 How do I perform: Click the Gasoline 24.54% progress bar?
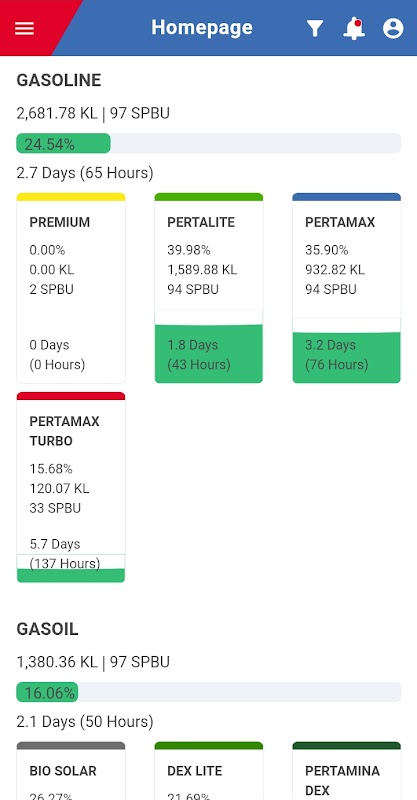point(209,143)
